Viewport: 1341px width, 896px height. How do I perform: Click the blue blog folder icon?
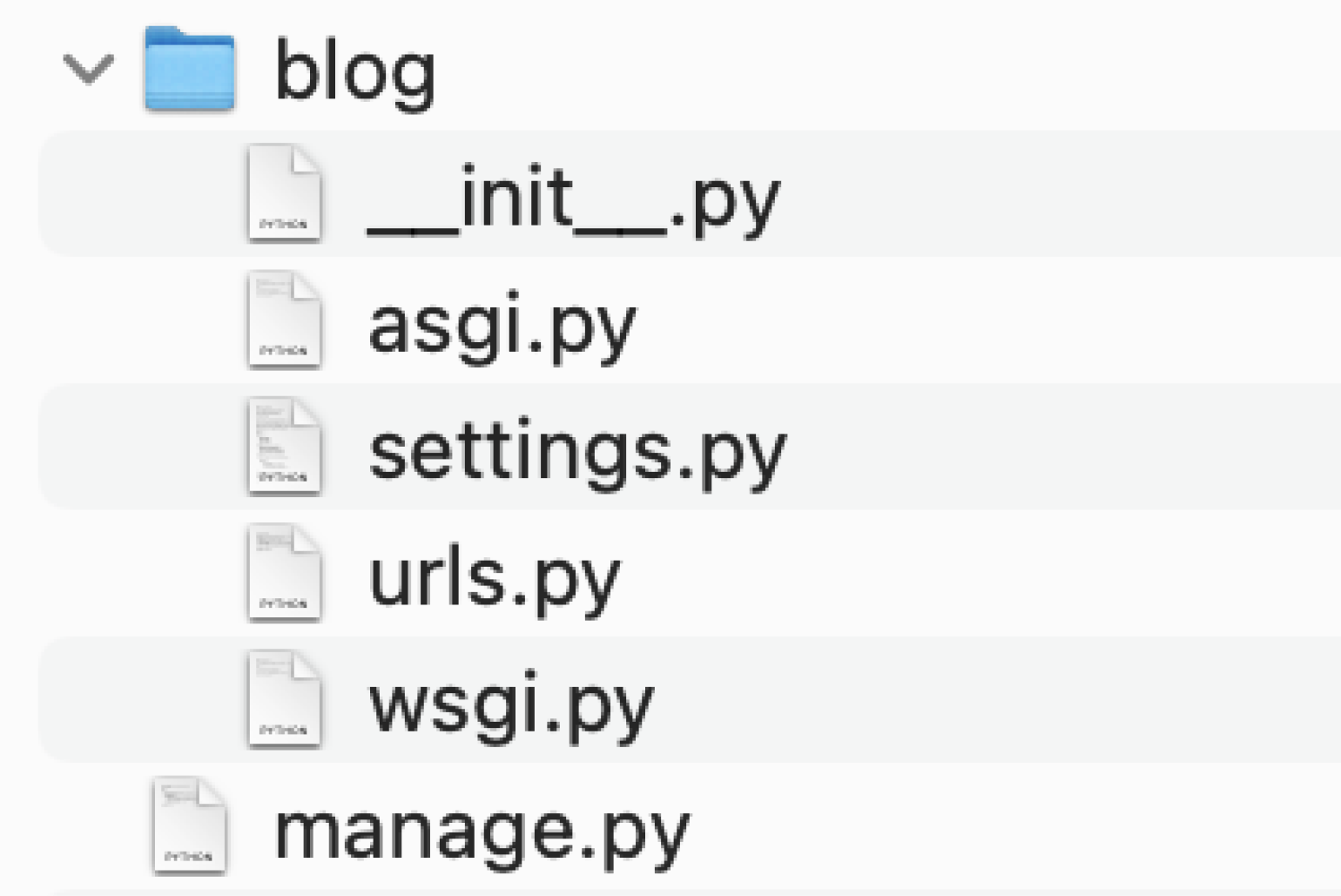point(190,70)
